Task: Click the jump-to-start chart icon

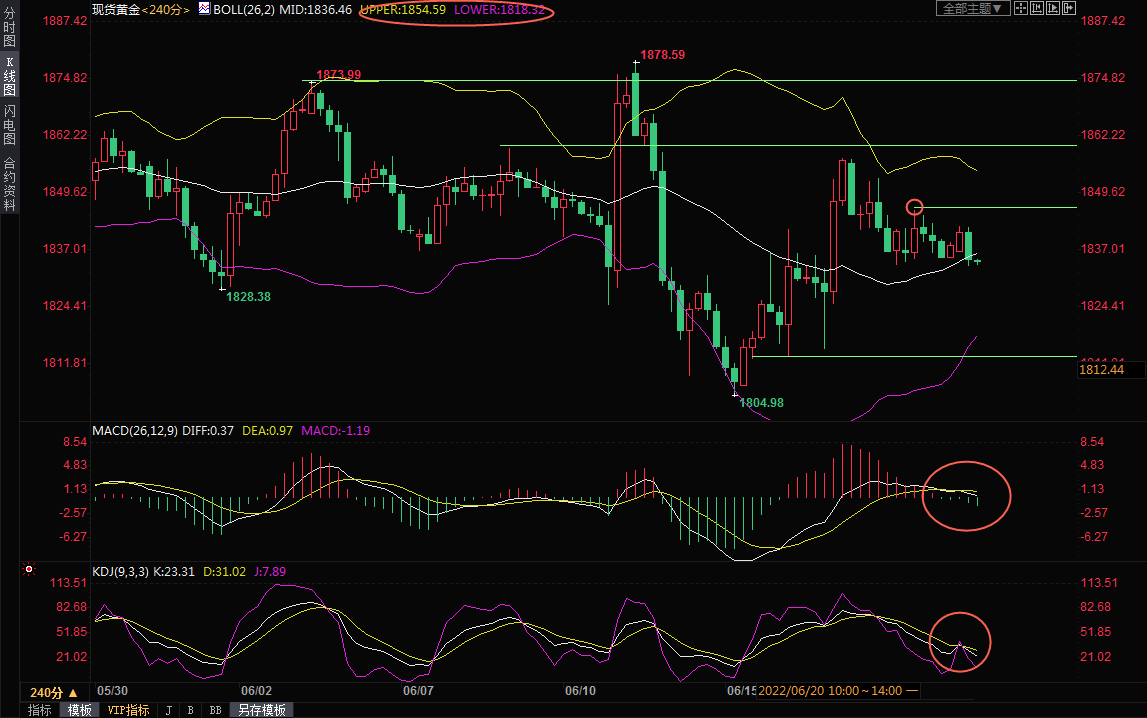Action: tap(1036, 8)
